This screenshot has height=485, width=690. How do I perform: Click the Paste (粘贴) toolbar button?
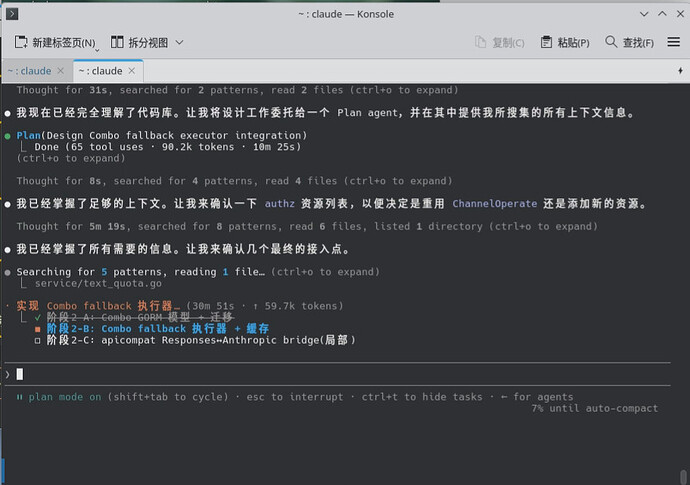tap(565, 42)
